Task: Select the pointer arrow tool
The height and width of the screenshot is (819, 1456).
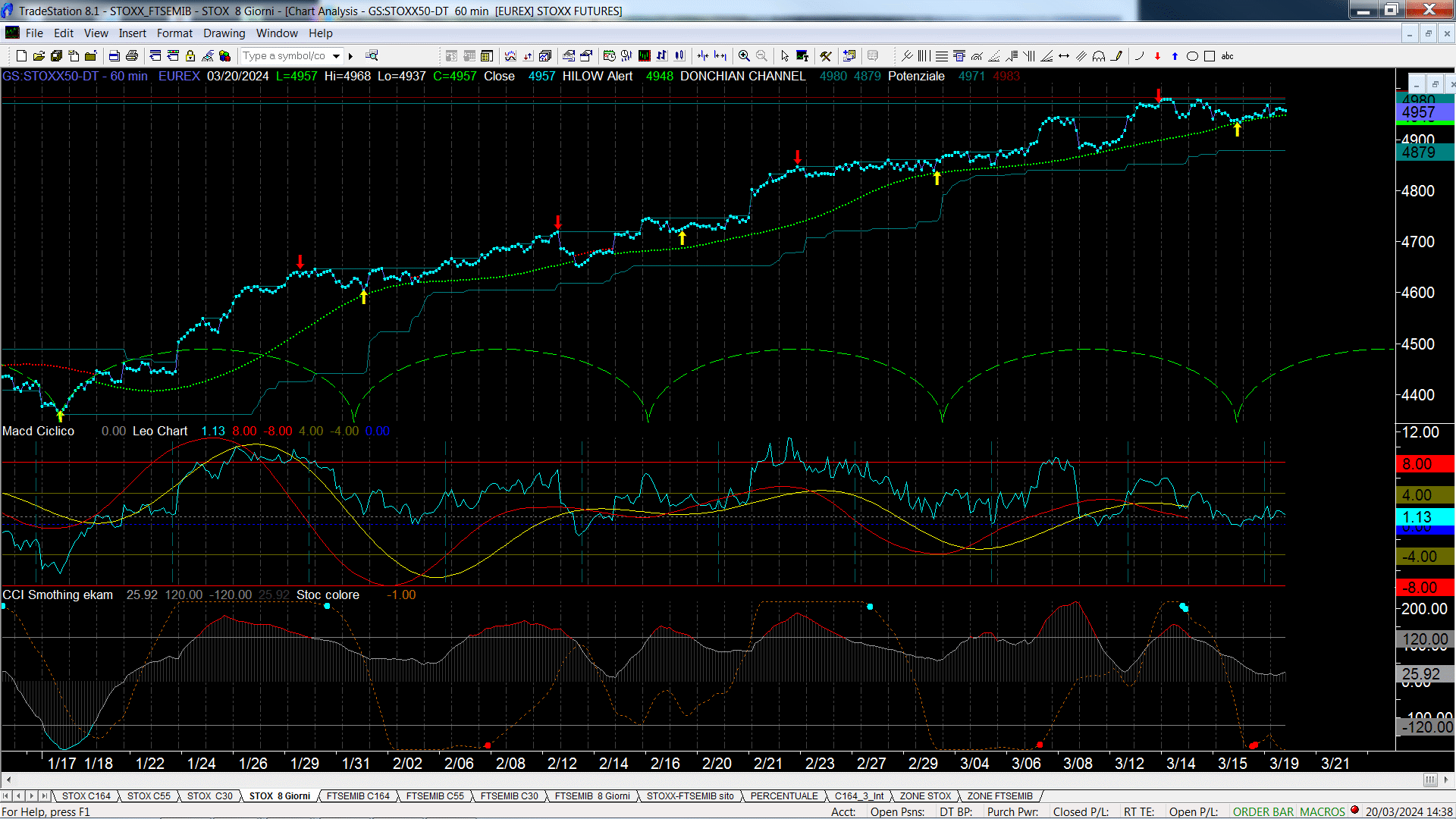Action: click(785, 56)
